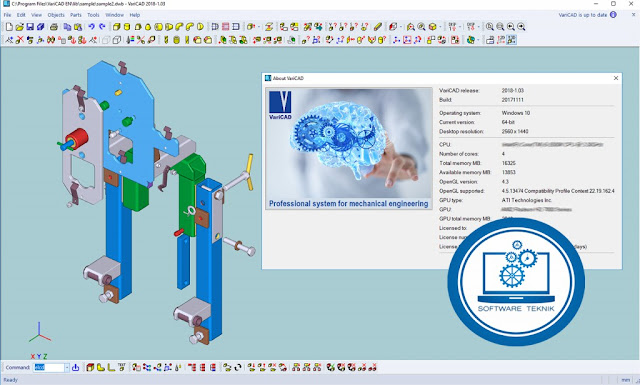640x385 pixels.
Task: Insert a cone solid from the toolbar
Action: 148,27
